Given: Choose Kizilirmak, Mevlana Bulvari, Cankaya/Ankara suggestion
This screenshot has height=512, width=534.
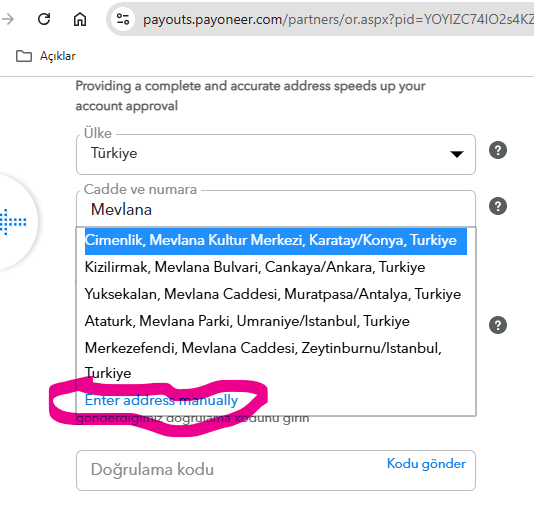Looking at the screenshot, I should tap(276, 267).
